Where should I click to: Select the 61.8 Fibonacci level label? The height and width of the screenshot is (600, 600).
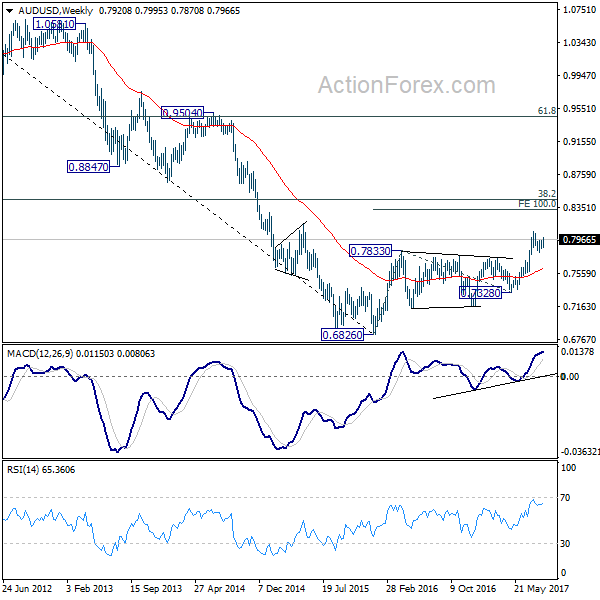pyautogui.click(x=547, y=111)
